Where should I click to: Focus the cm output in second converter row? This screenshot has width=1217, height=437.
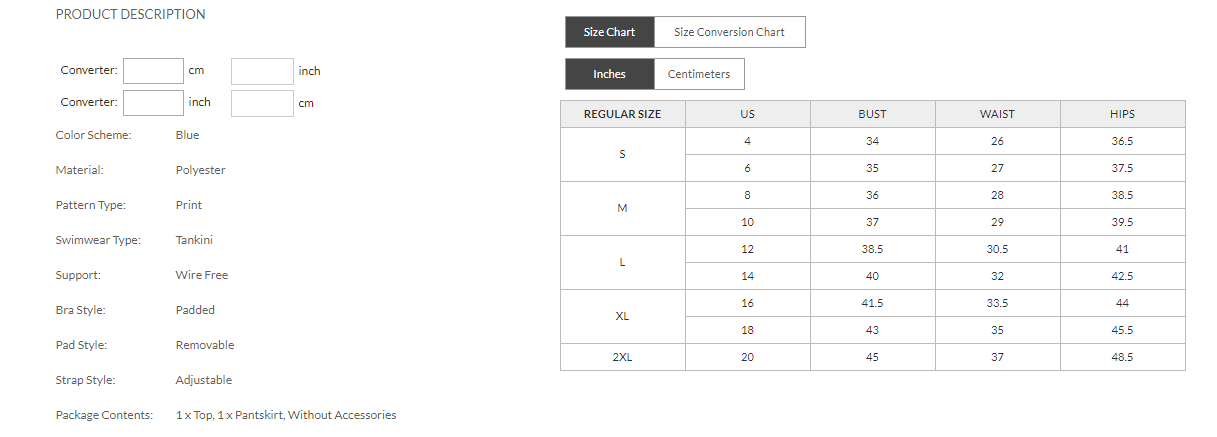tap(262, 102)
